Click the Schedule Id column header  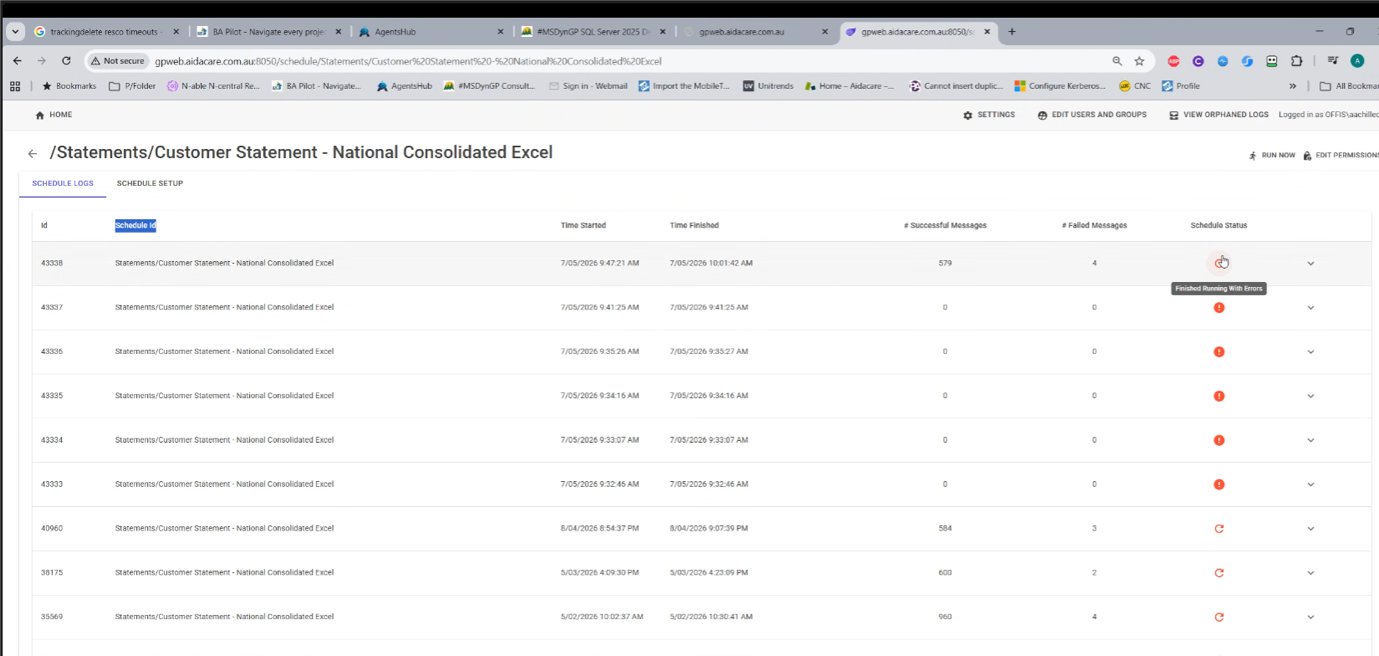point(135,225)
